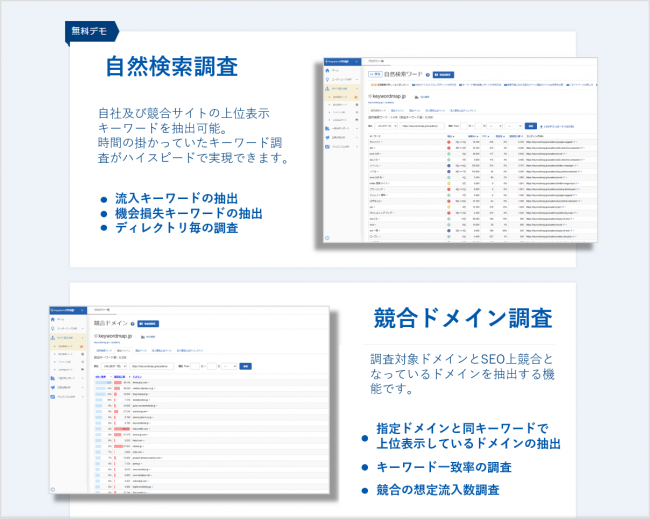Image resolution: width=650 pixels, height=519 pixels.
Task: Click the 自然検索調査 heading
Action: pos(172,67)
